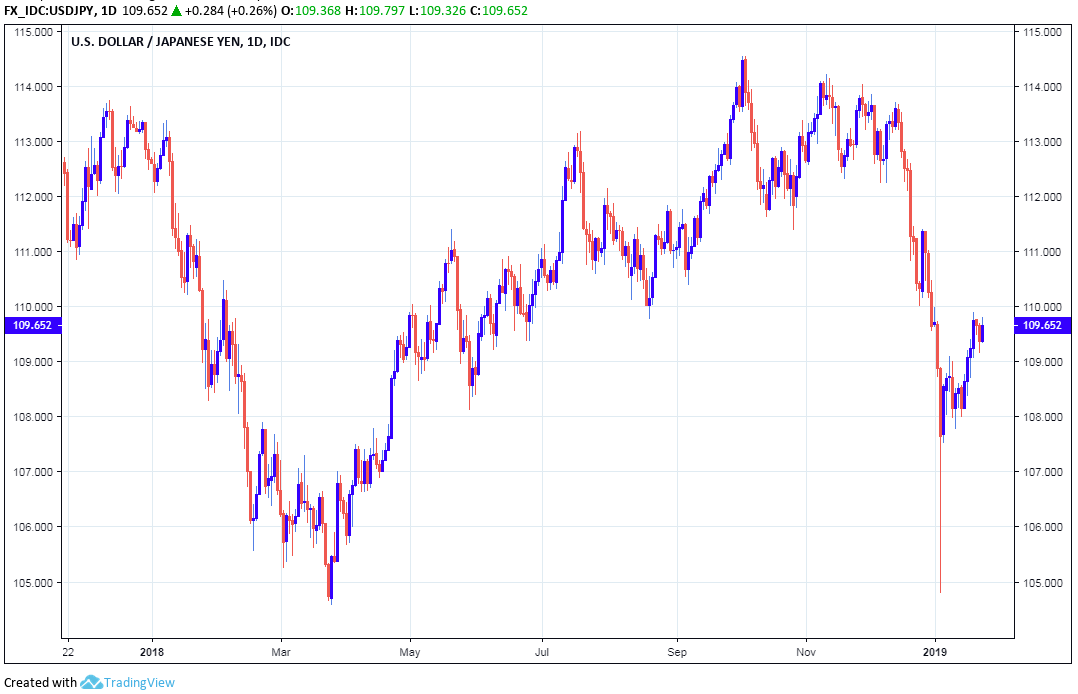
Task: Click the green up-arrow change indicator
Action: [177, 11]
